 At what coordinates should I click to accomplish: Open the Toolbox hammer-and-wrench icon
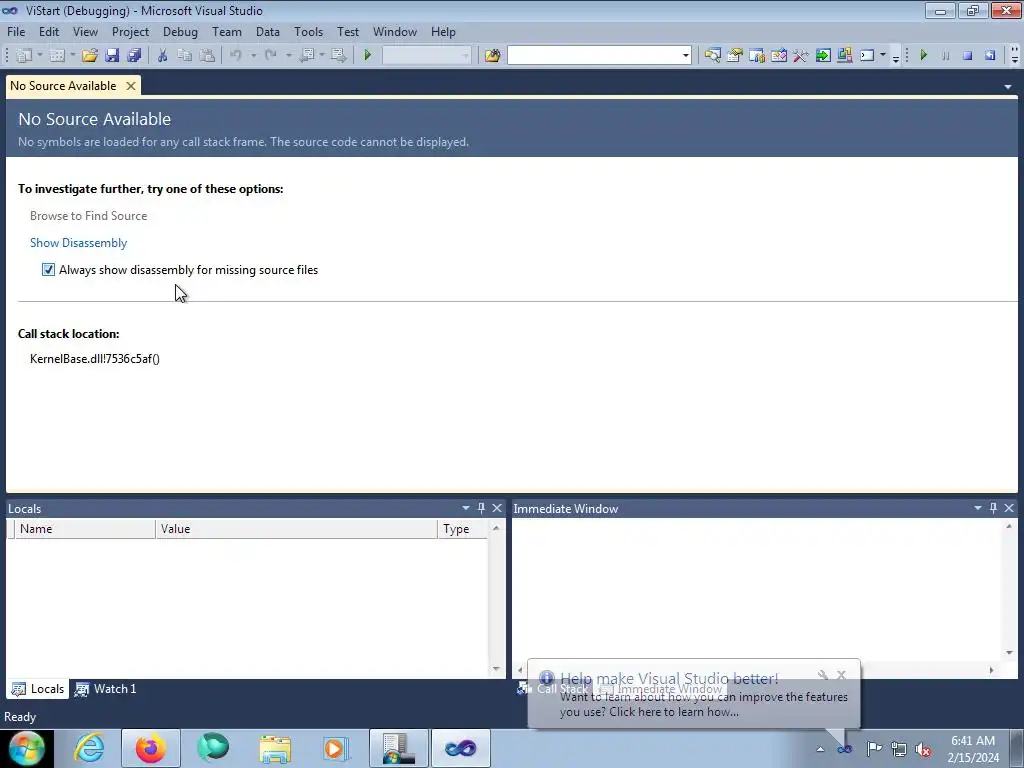tap(801, 56)
